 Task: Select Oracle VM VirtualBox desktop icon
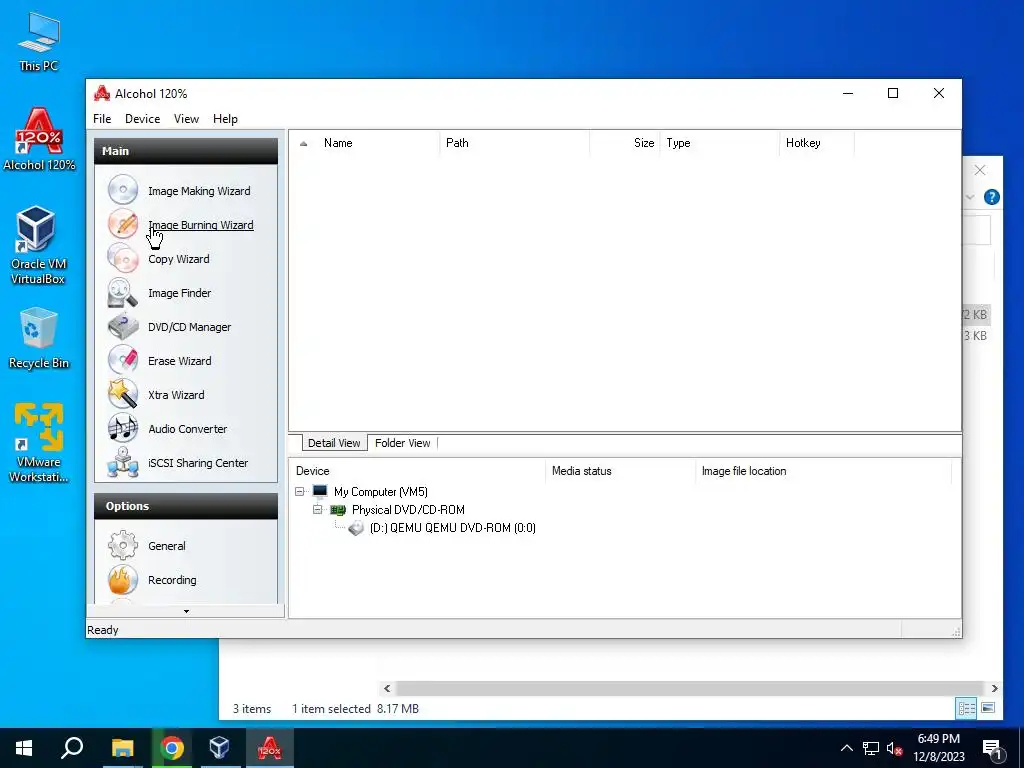[38, 245]
